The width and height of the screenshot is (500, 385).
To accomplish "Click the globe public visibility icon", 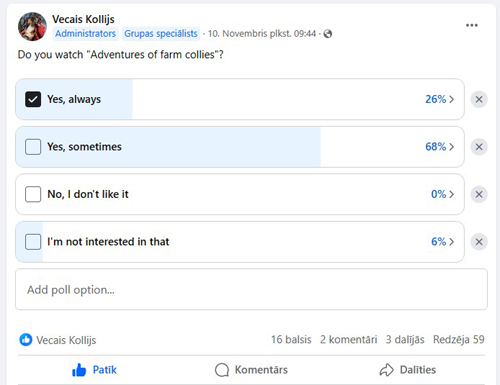I will point(328,34).
